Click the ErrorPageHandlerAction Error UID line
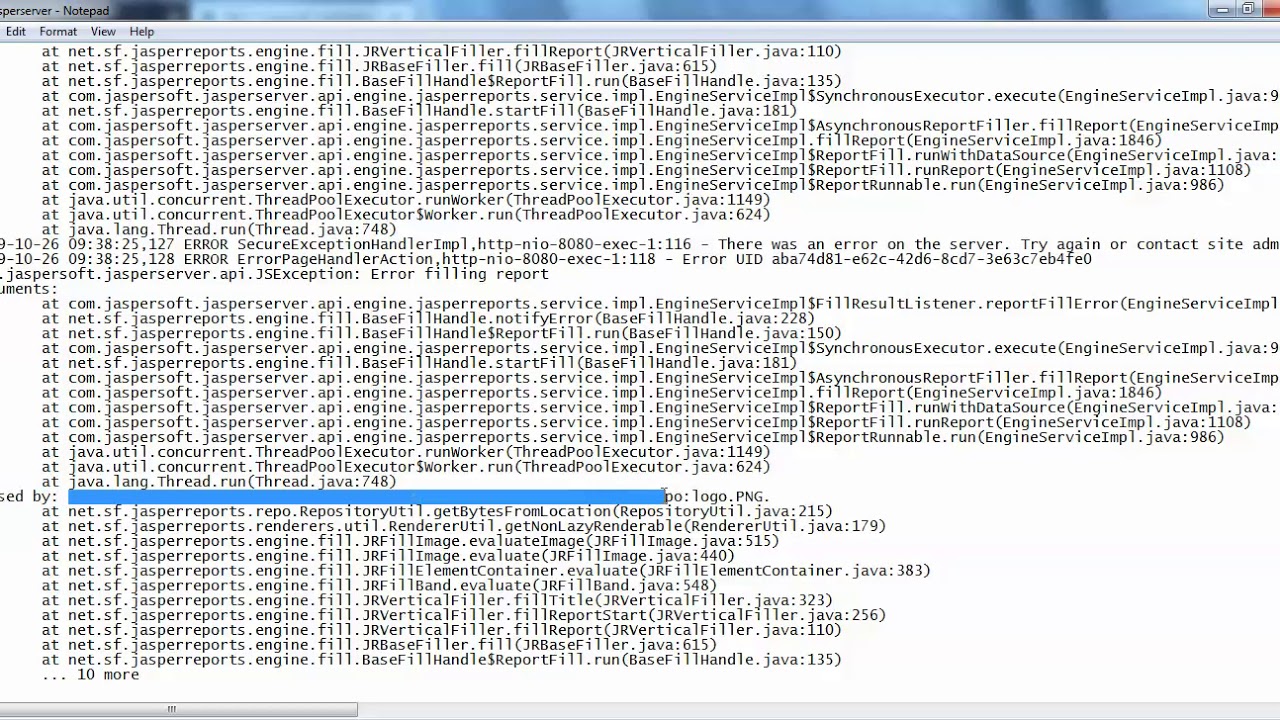The height and width of the screenshot is (720, 1280). 546,259
